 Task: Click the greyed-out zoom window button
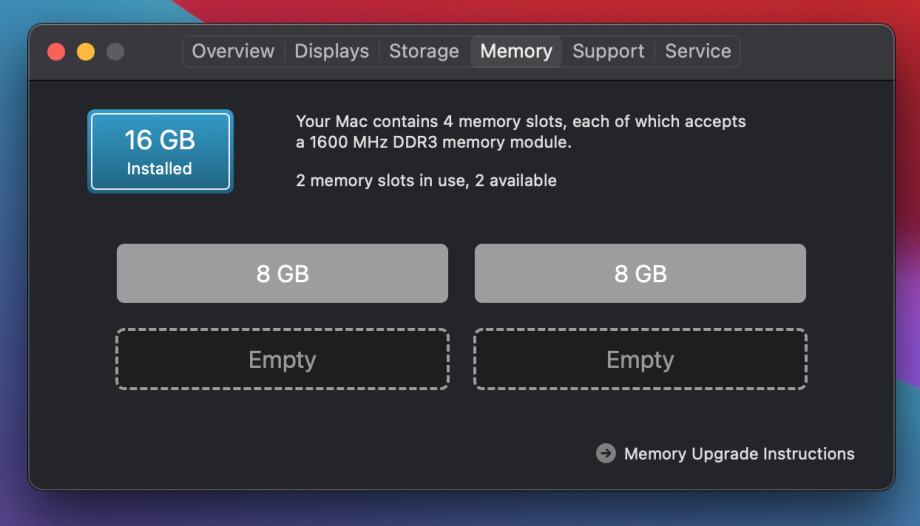pyautogui.click(x=115, y=51)
